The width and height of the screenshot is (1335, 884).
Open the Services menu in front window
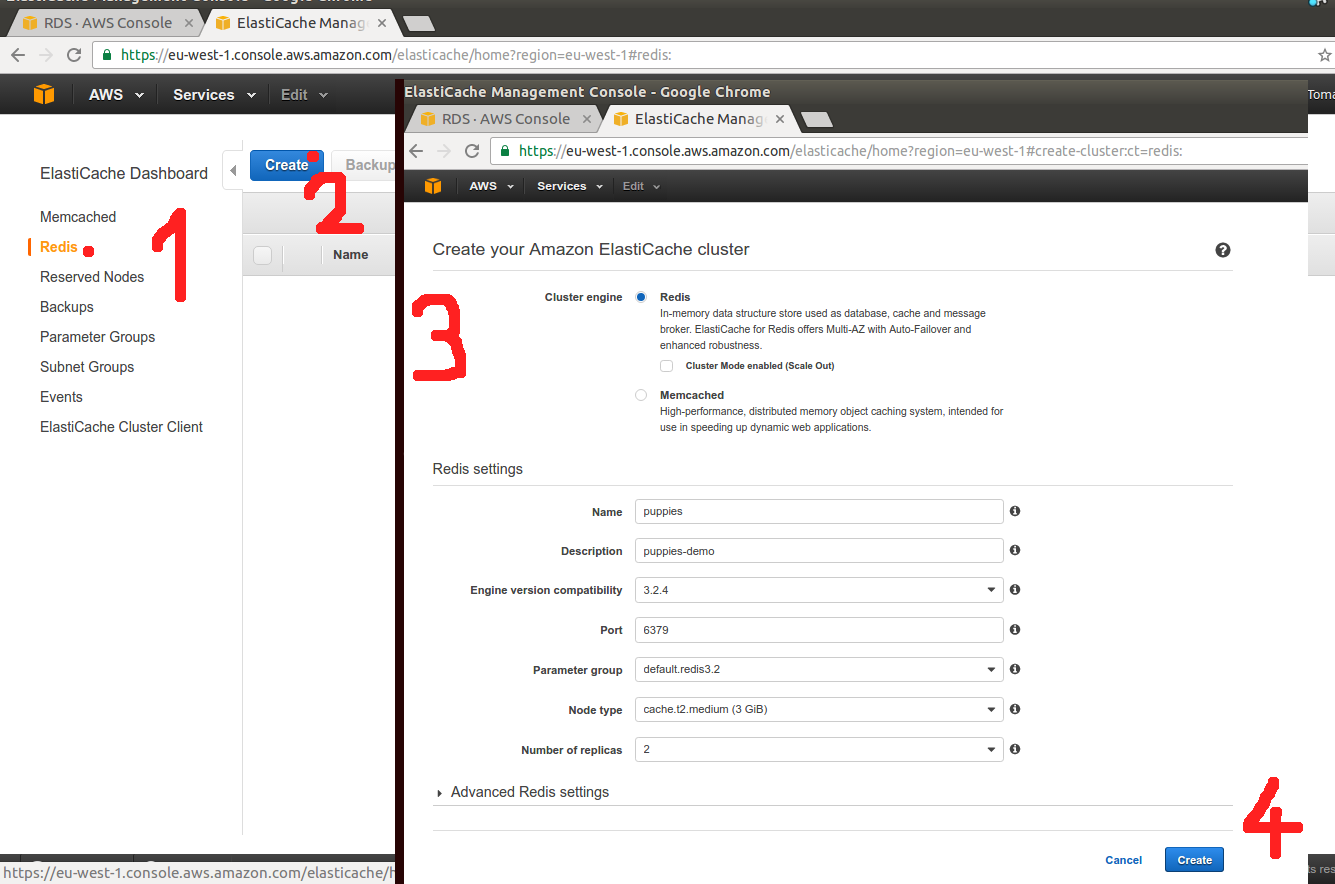[x=570, y=186]
